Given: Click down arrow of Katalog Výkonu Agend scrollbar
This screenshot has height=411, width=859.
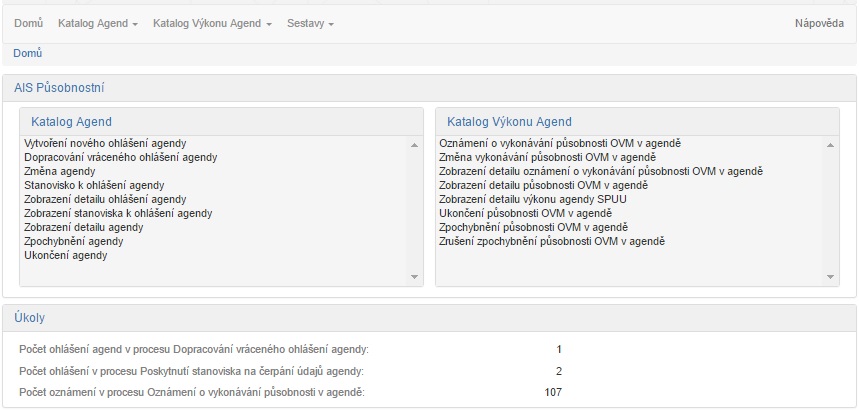Looking at the screenshot, I should [831, 277].
